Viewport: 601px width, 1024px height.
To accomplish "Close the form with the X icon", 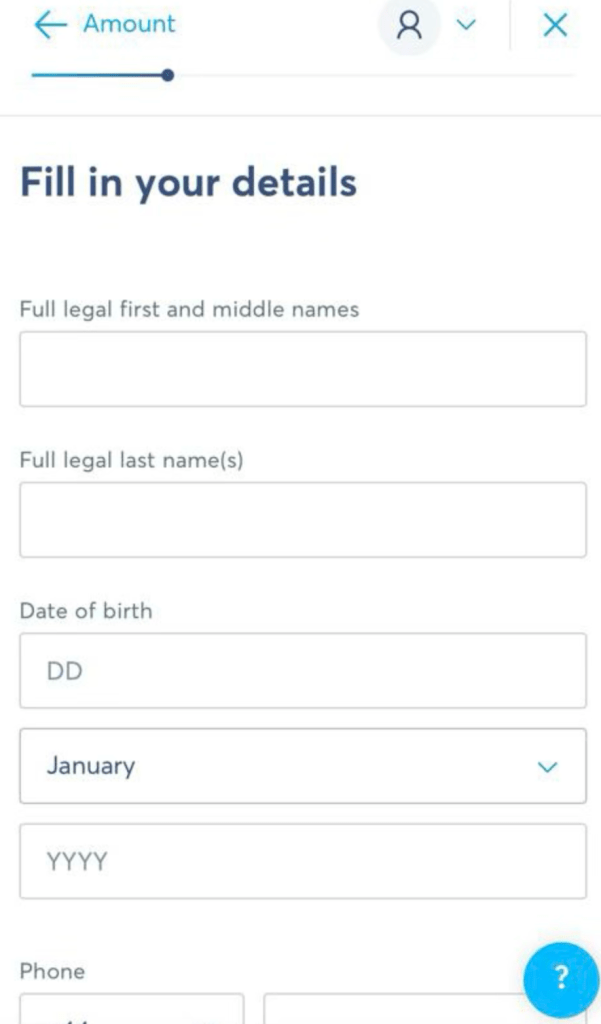I will coord(555,25).
